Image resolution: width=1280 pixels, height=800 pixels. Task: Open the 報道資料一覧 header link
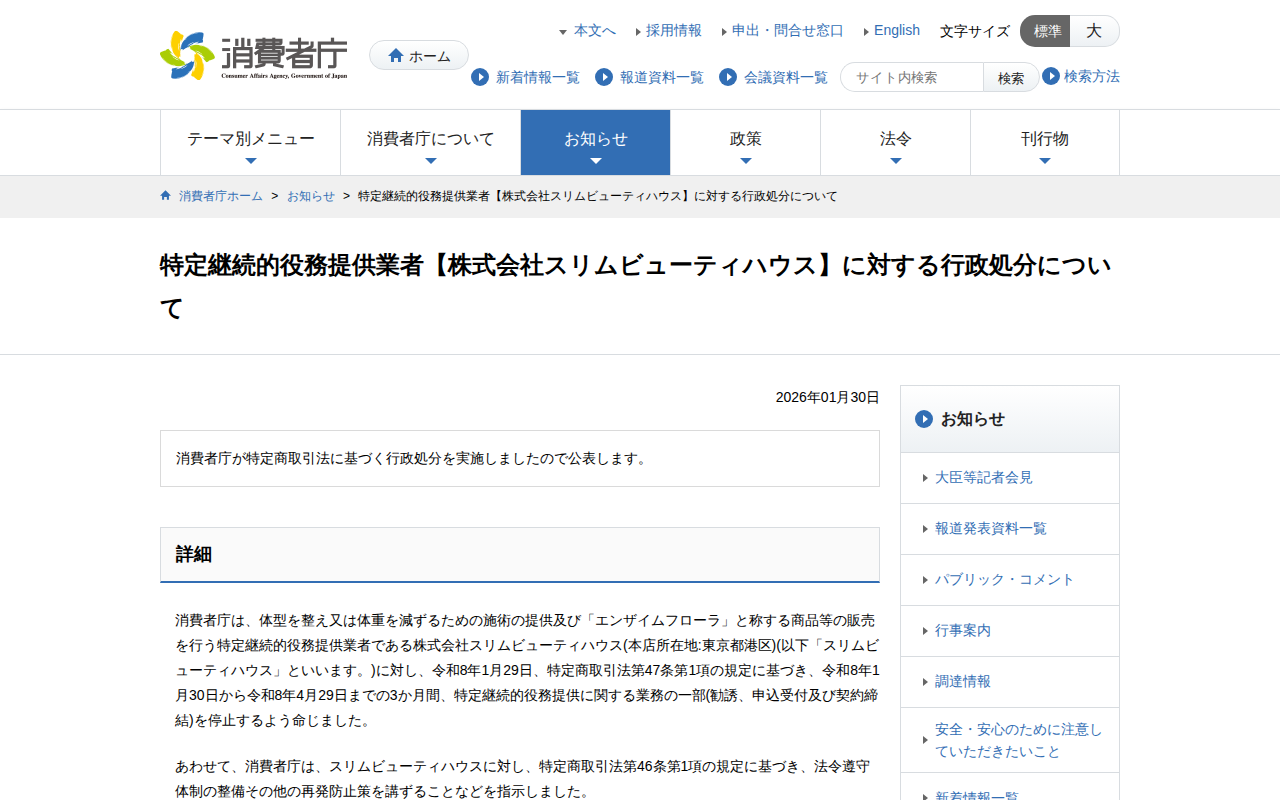coord(662,77)
